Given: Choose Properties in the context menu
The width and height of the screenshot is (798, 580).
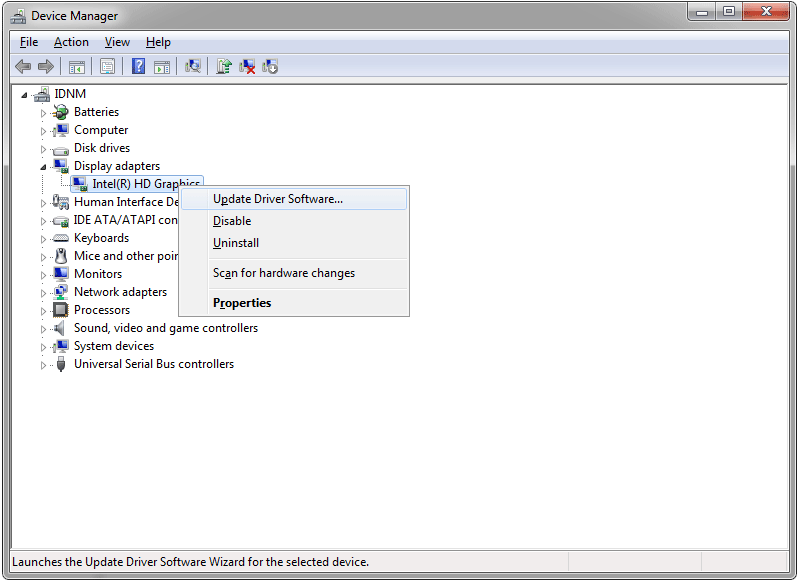Looking at the screenshot, I should [x=294, y=303].
